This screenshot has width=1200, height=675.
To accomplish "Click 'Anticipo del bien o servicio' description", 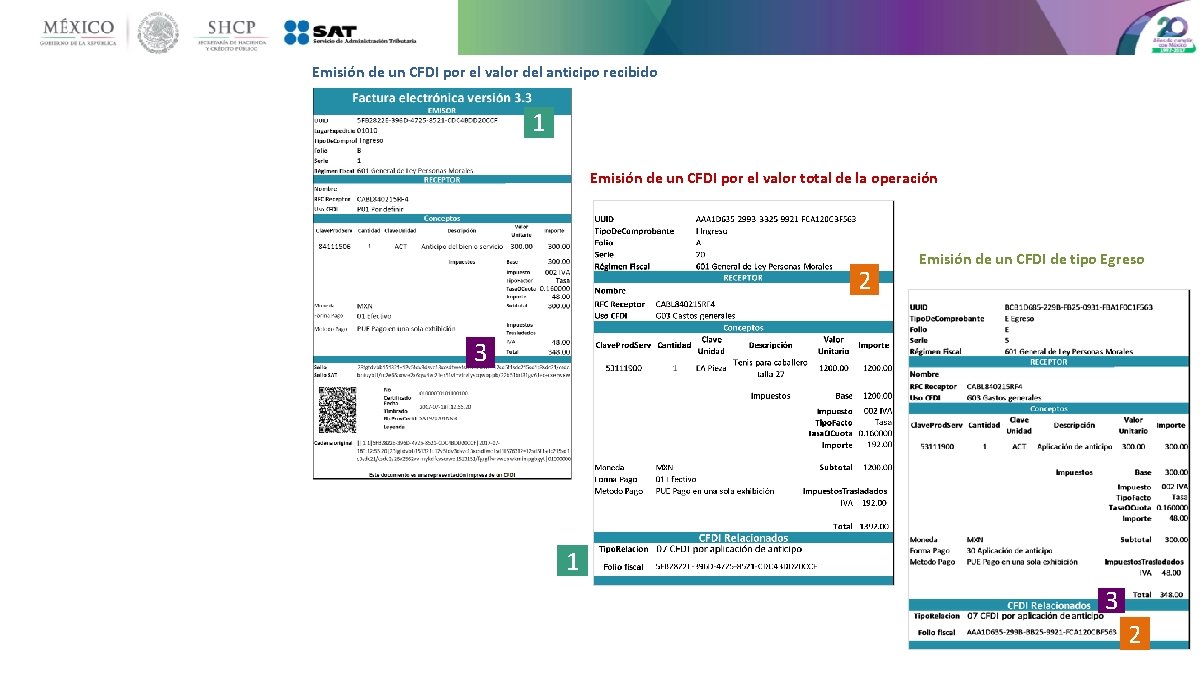I will (x=462, y=245).
